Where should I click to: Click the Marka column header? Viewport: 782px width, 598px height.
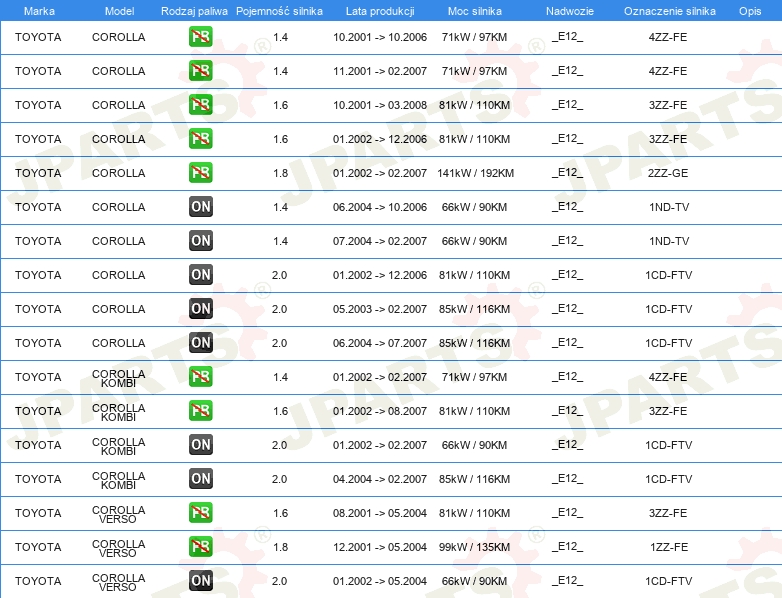[x=39, y=11]
